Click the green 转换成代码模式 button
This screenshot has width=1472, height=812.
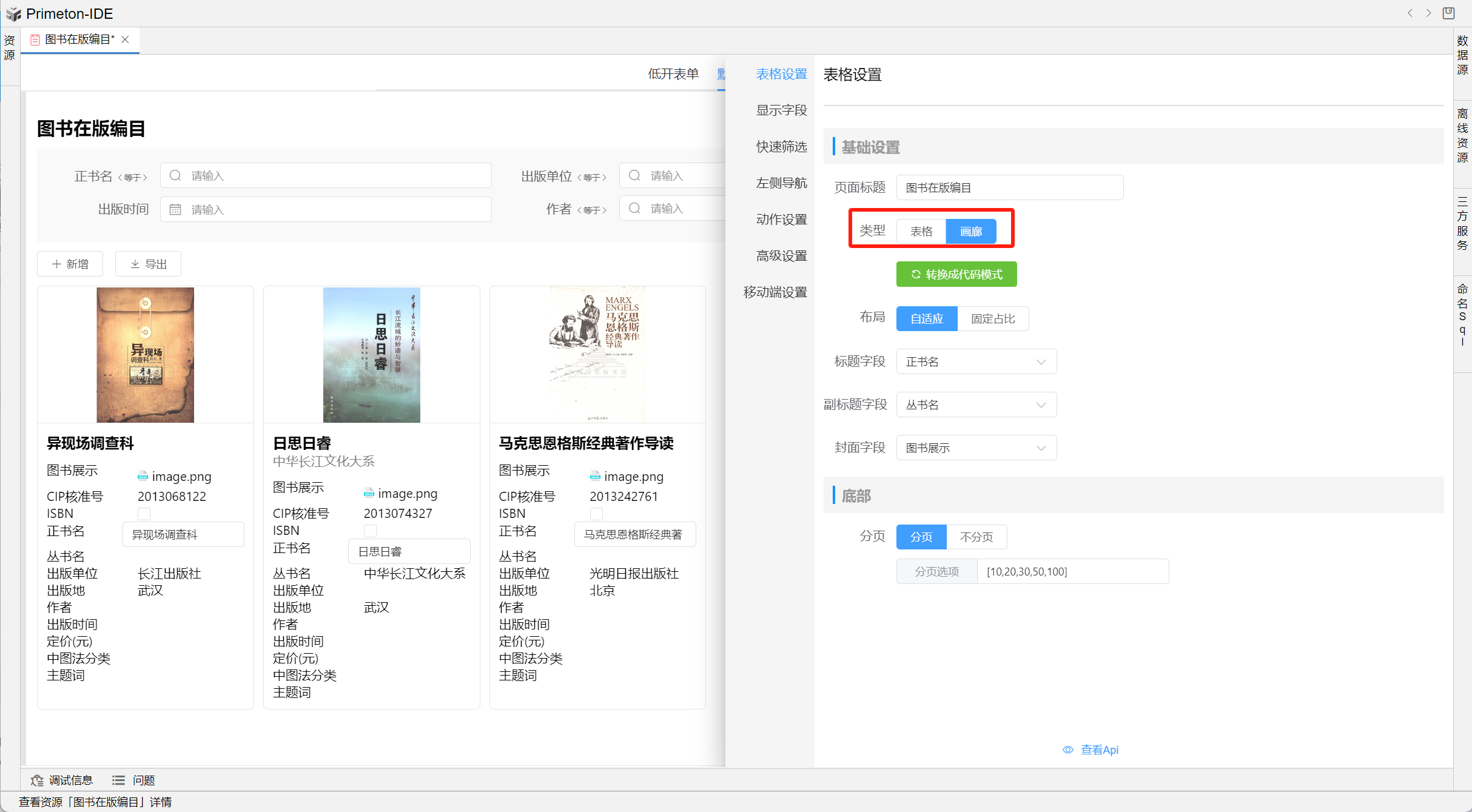956,275
